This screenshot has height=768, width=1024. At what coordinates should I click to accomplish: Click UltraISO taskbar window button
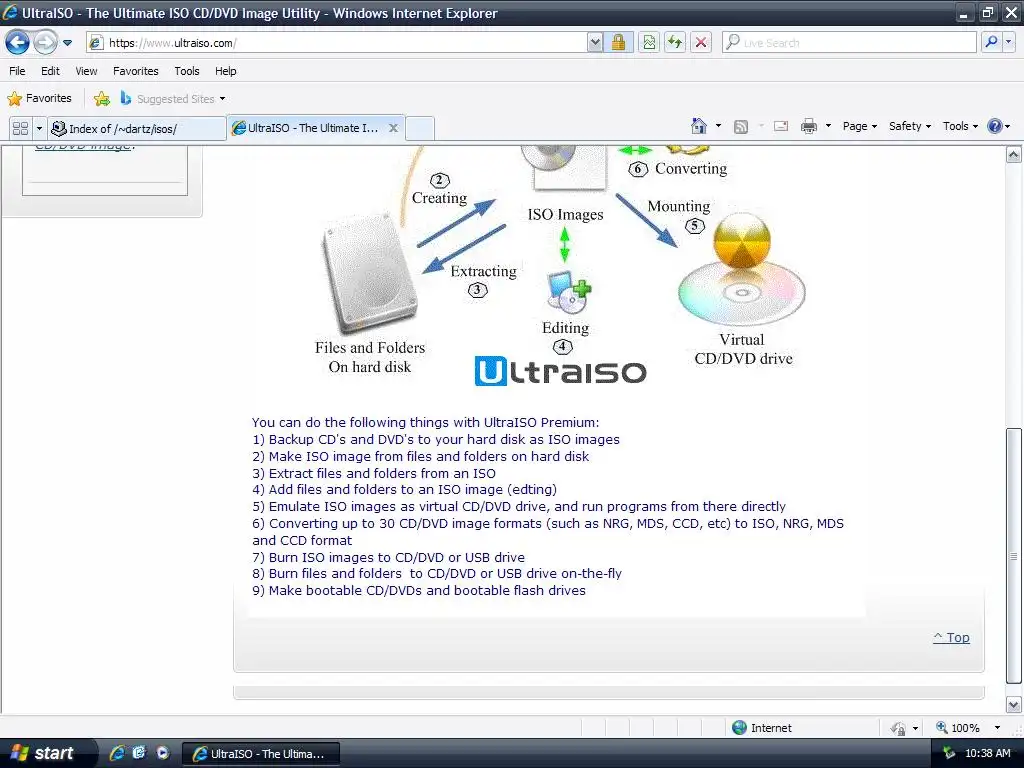click(261, 754)
